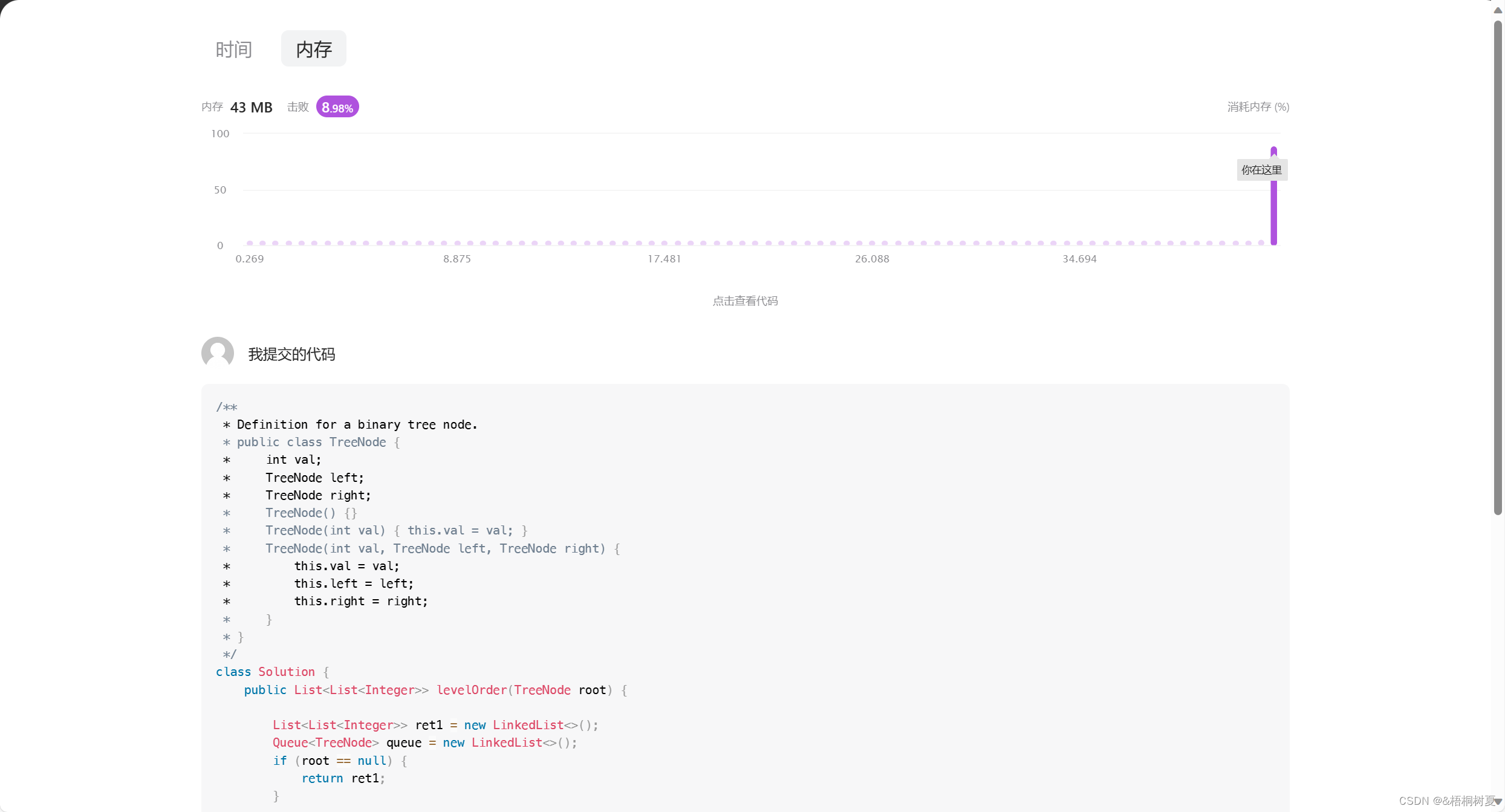The height and width of the screenshot is (812, 1505).
Task: Click the 'TreeNode left;' comment line
Action: point(314,478)
